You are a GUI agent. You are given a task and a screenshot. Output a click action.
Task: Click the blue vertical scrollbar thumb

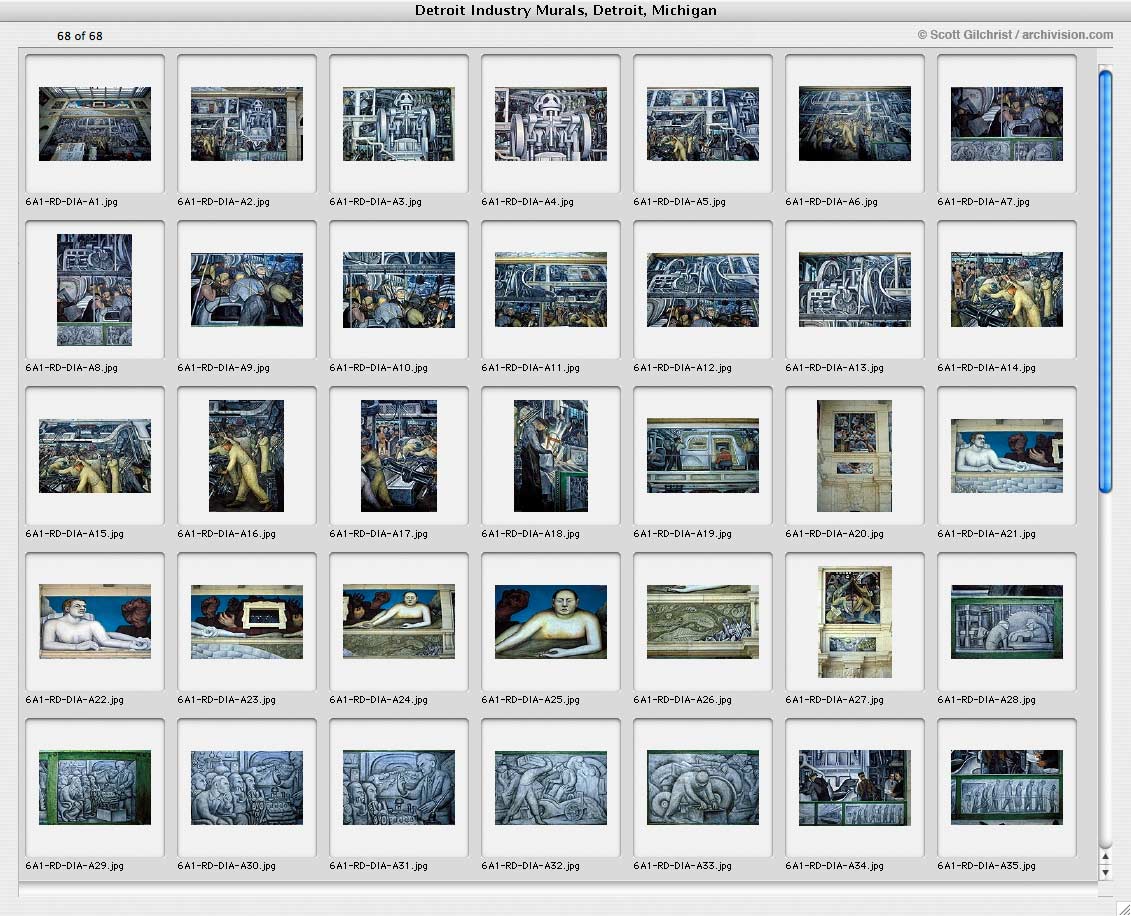coord(1105,282)
